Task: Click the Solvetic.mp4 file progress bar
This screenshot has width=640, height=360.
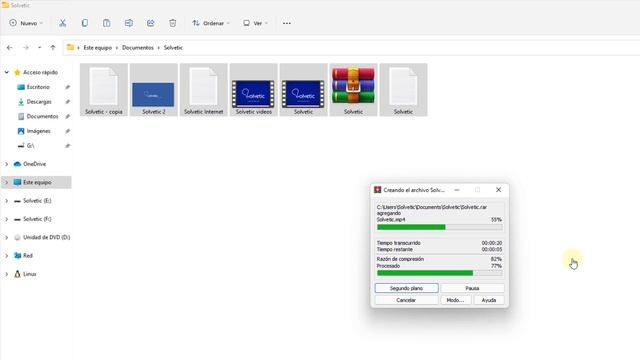Action: coord(440,227)
